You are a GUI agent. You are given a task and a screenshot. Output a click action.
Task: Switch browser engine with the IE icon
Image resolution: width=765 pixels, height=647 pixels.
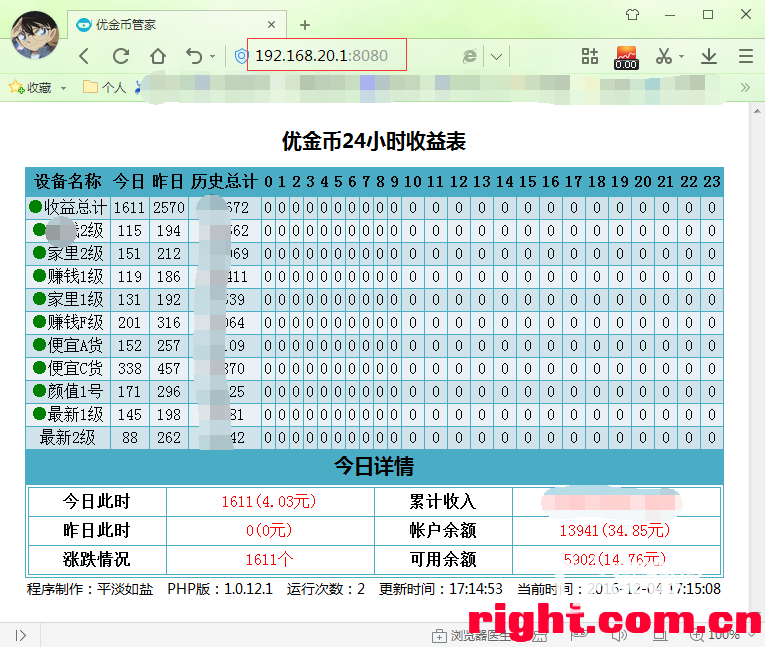(x=469, y=56)
